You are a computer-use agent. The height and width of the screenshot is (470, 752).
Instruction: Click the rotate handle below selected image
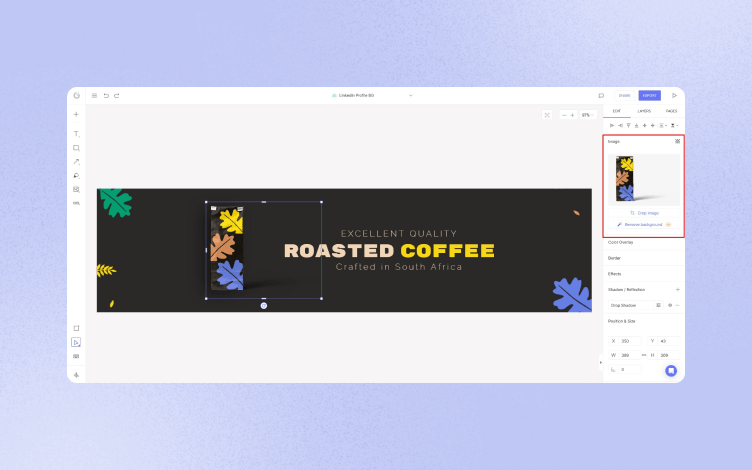coord(264,306)
